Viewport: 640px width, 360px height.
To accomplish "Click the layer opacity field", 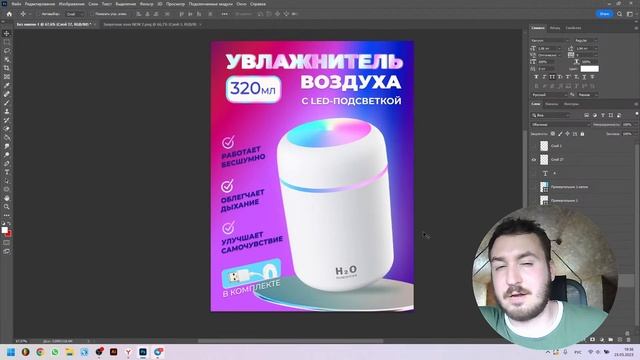I will [x=627, y=124].
